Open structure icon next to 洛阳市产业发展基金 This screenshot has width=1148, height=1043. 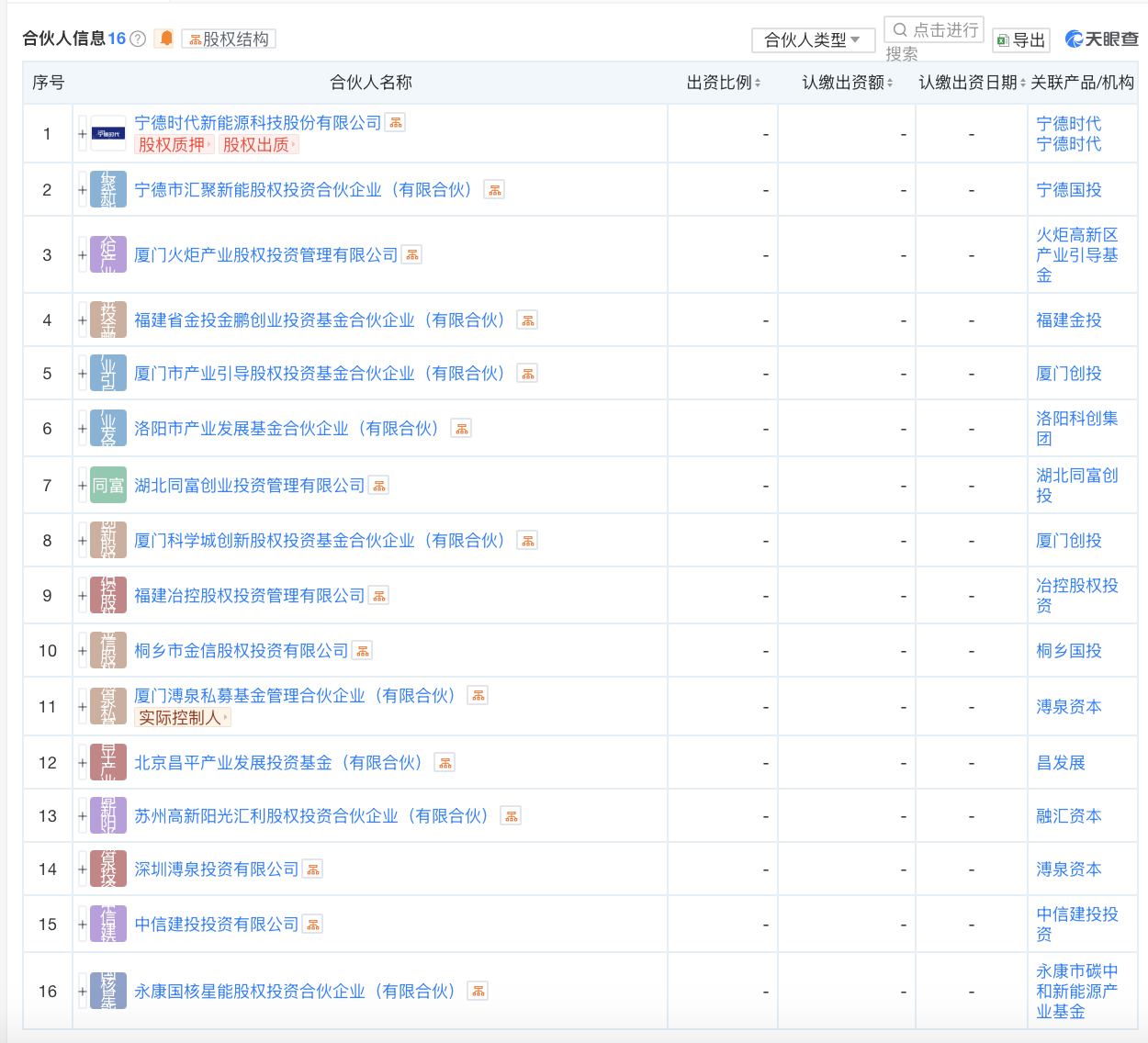(461, 429)
